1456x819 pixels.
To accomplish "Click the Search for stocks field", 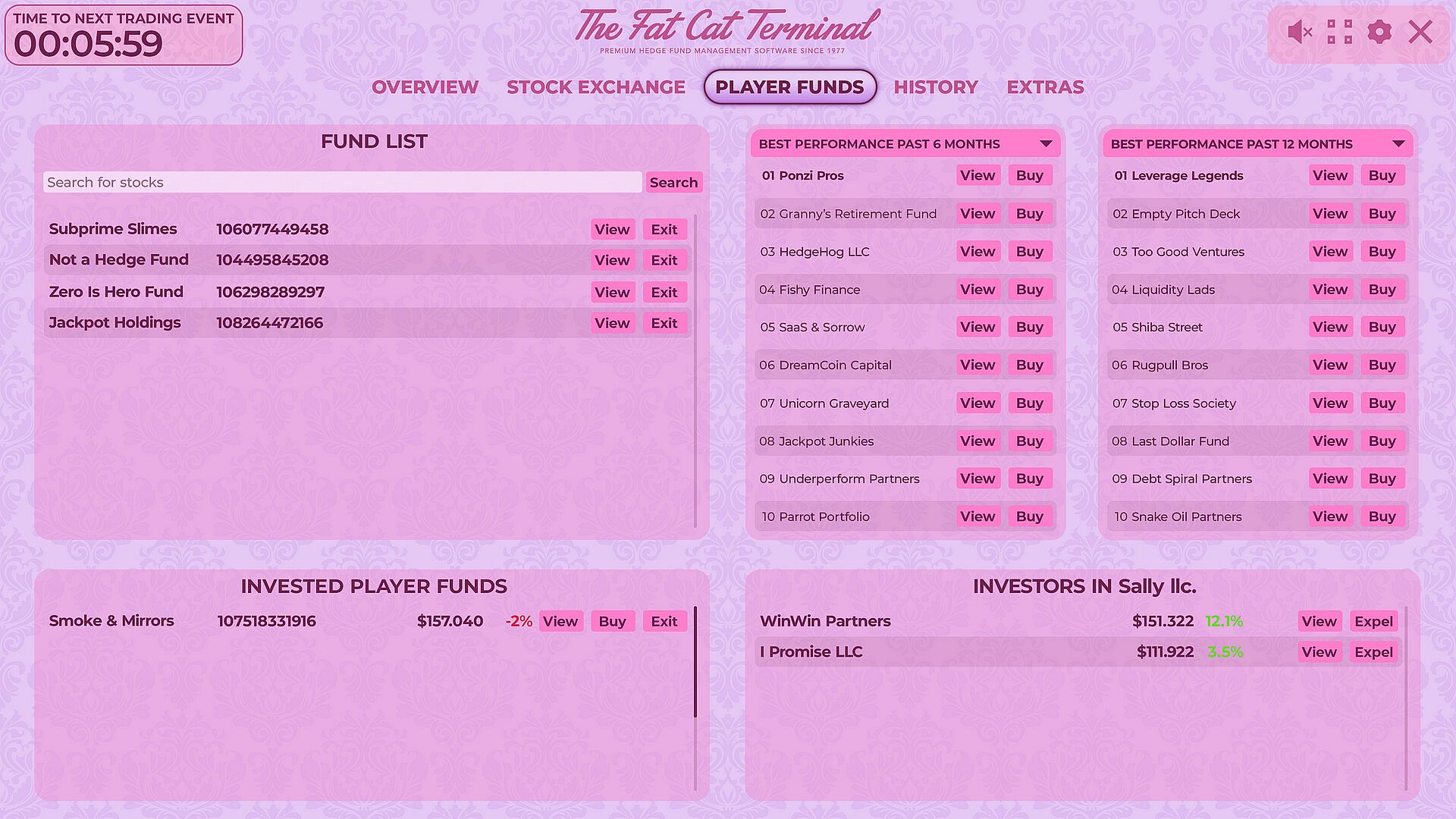I will tap(342, 182).
